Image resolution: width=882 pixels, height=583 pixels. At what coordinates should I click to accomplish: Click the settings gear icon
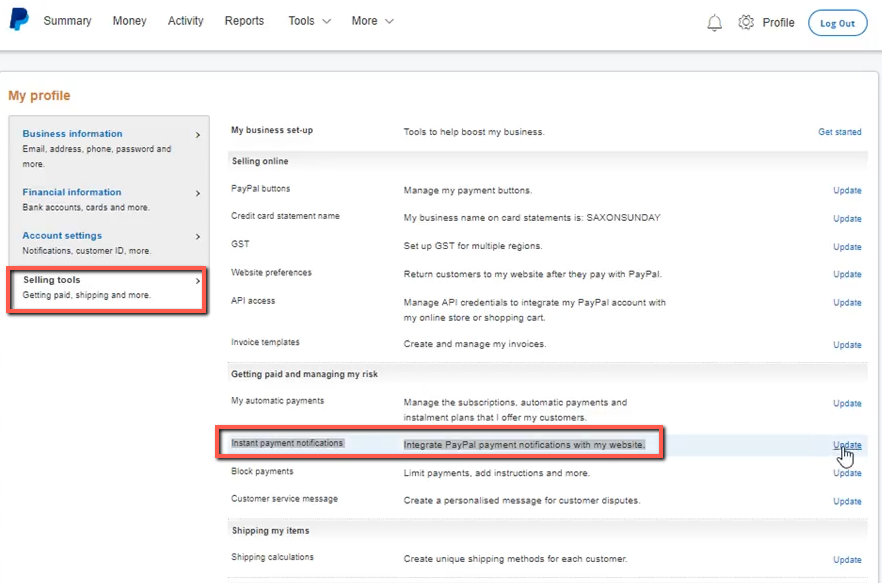click(746, 22)
